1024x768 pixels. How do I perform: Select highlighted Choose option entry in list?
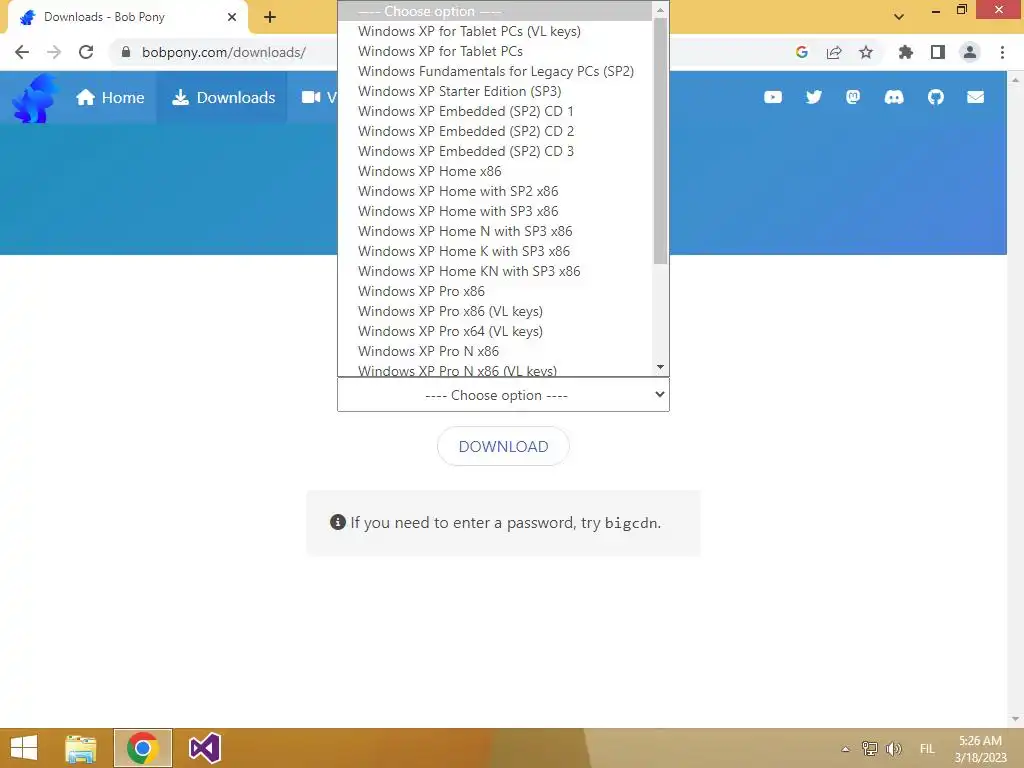click(495, 11)
